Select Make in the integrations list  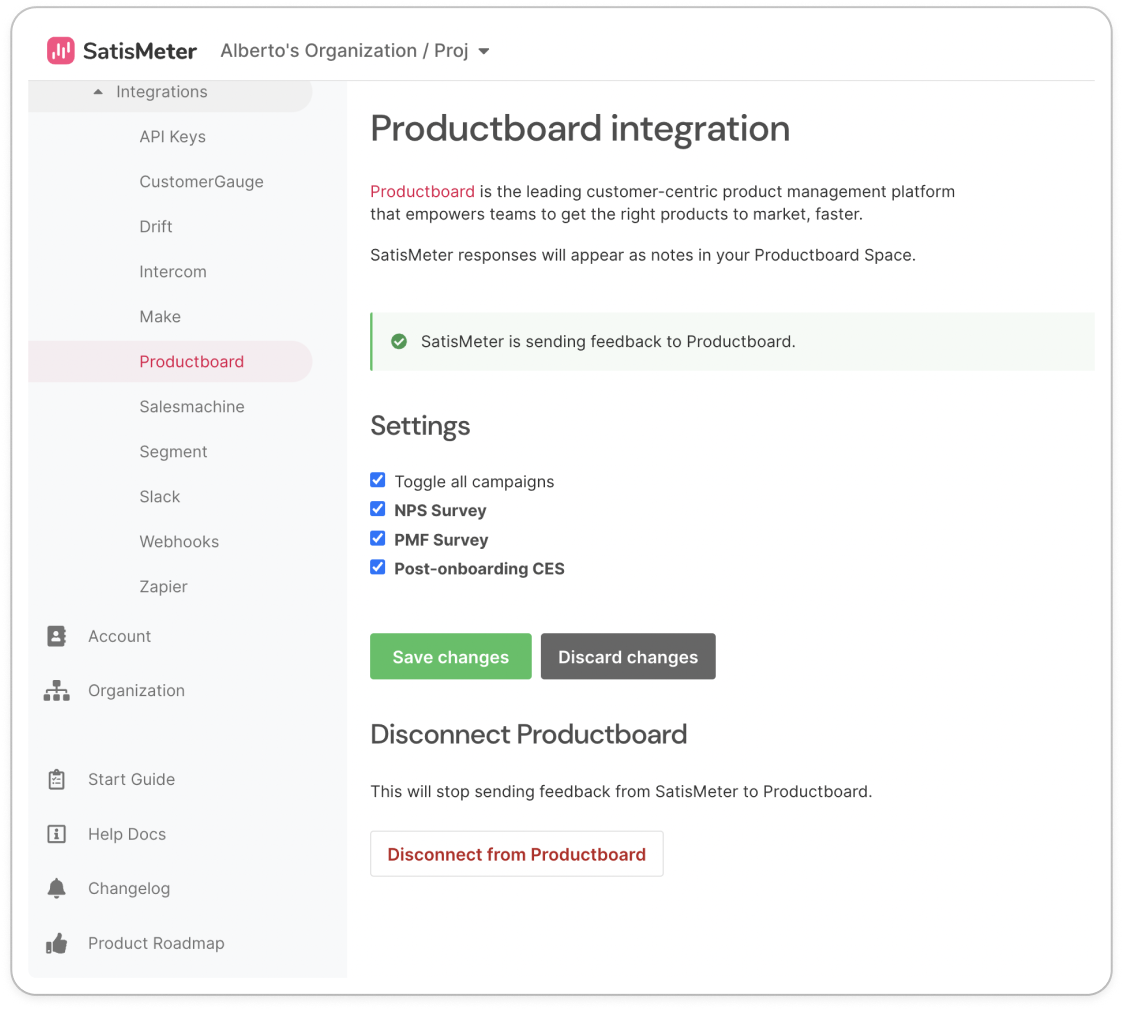point(160,317)
